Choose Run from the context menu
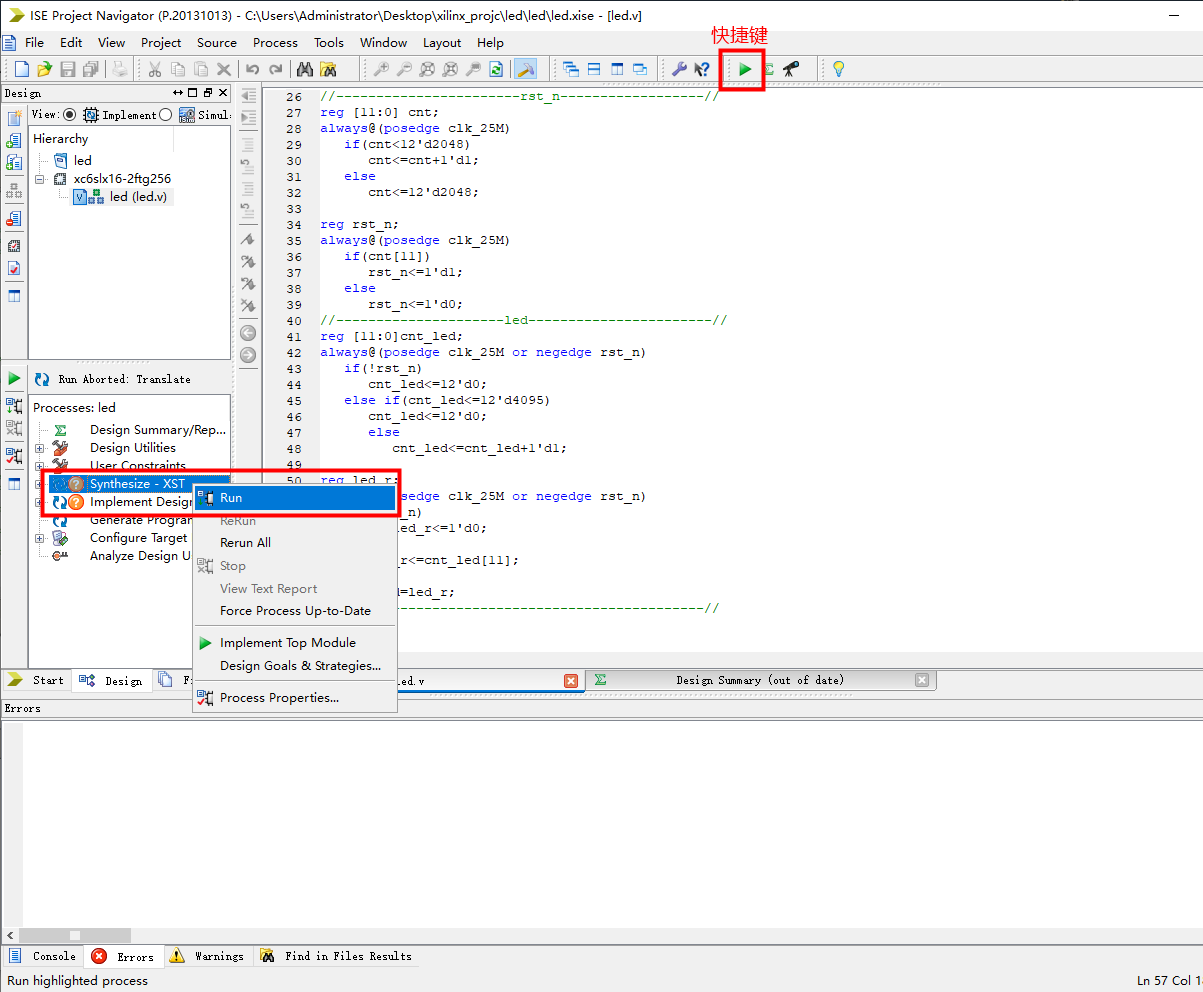Viewport: 1203px width, 992px height. pos(231,498)
